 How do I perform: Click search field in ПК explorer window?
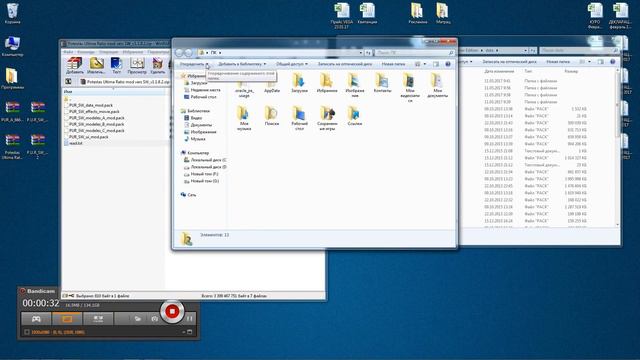(414, 53)
